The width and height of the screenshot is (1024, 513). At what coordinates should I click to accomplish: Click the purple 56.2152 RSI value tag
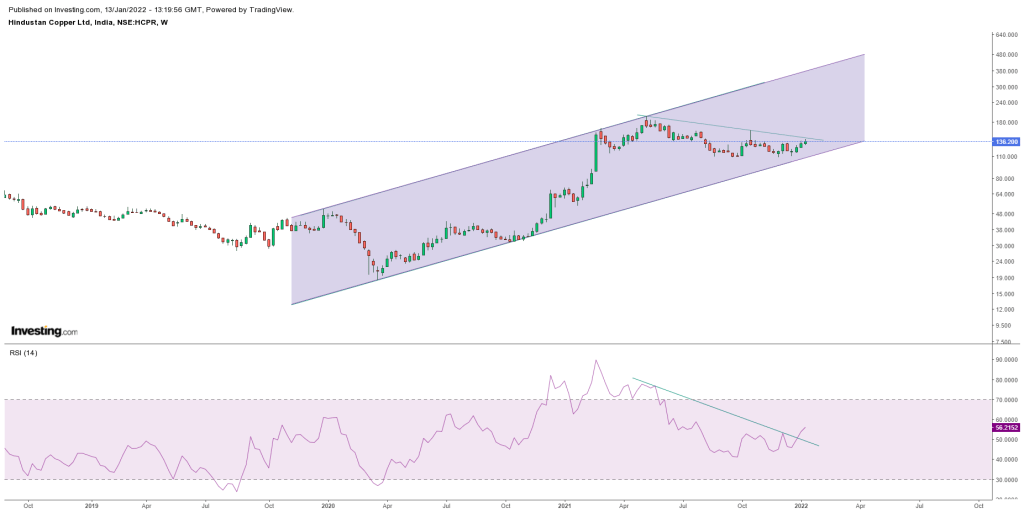(1005, 427)
